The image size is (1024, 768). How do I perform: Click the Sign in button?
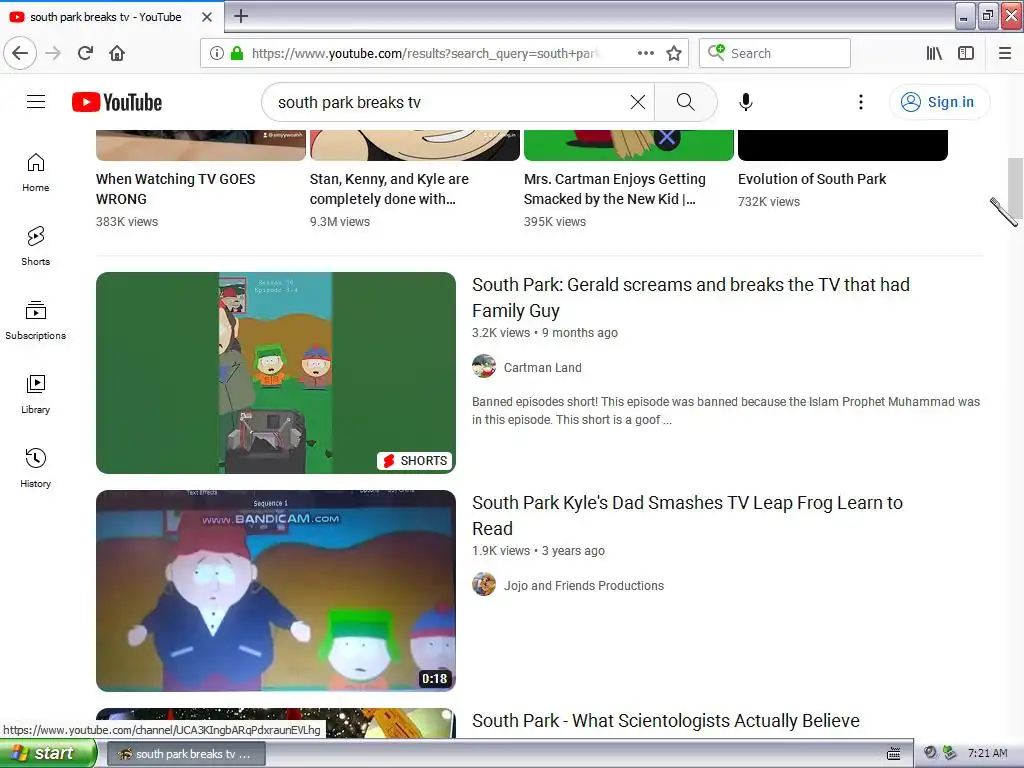pos(939,103)
